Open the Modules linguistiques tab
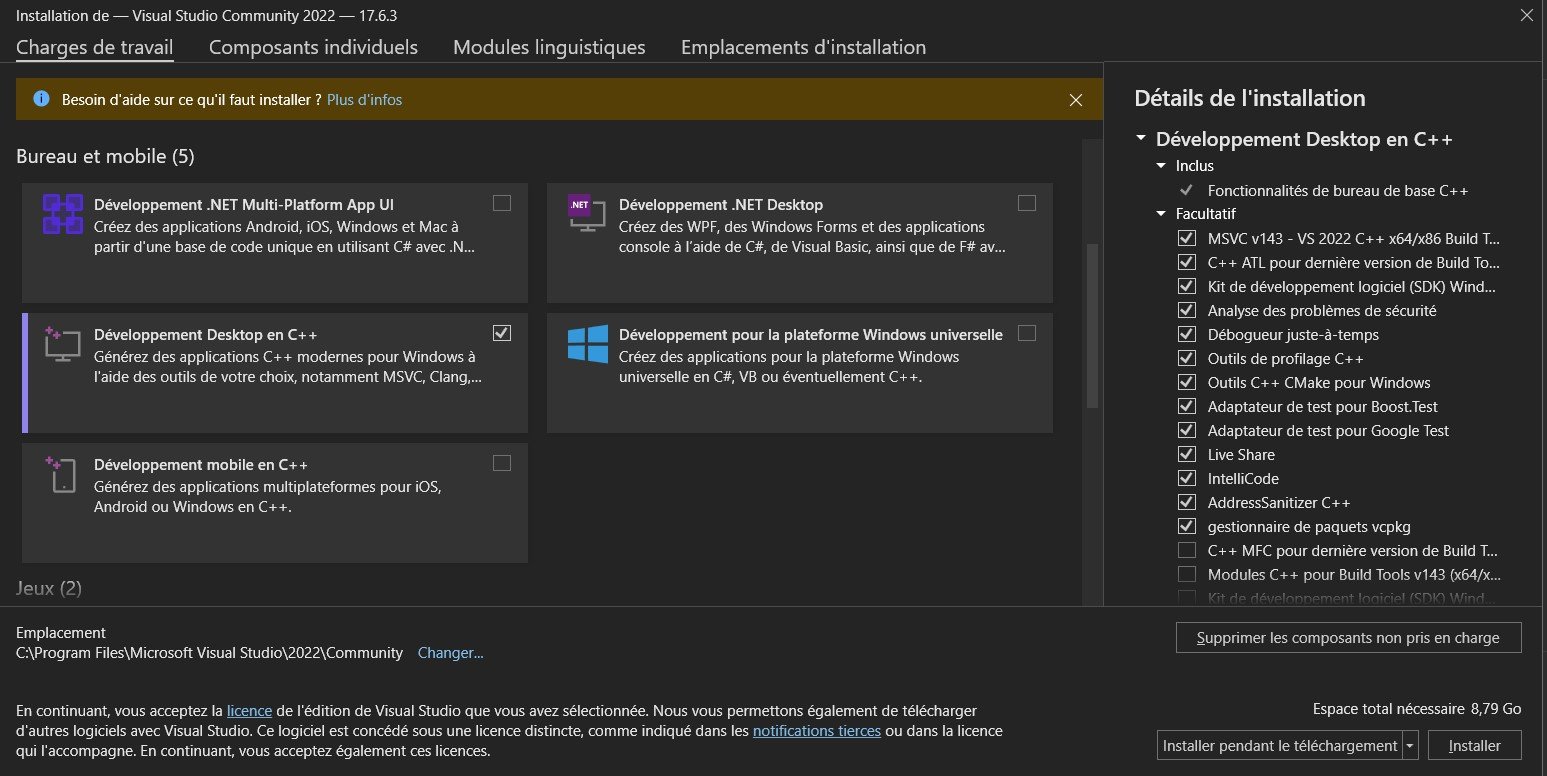The height and width of the screenshot is (776, 1547). point(549,47)
